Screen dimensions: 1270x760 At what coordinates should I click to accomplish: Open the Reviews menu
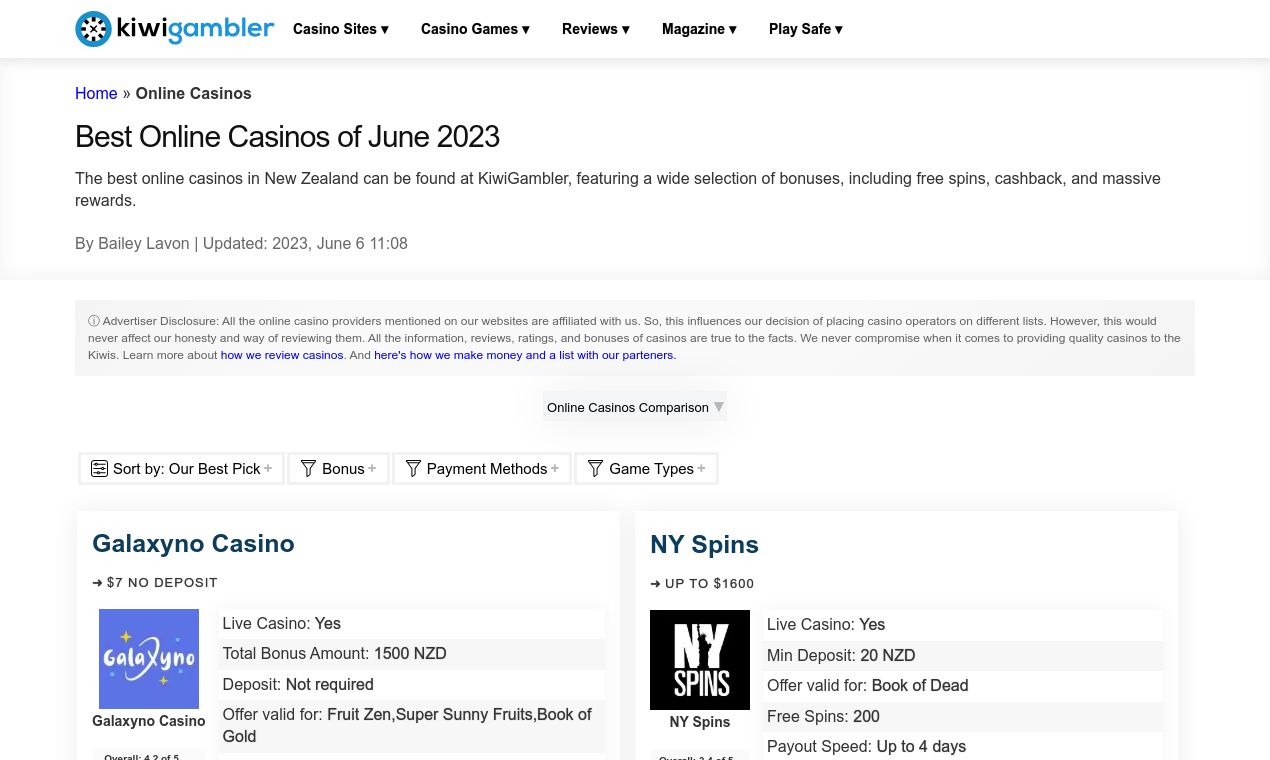pyautogui.click(x=596, y=29)
